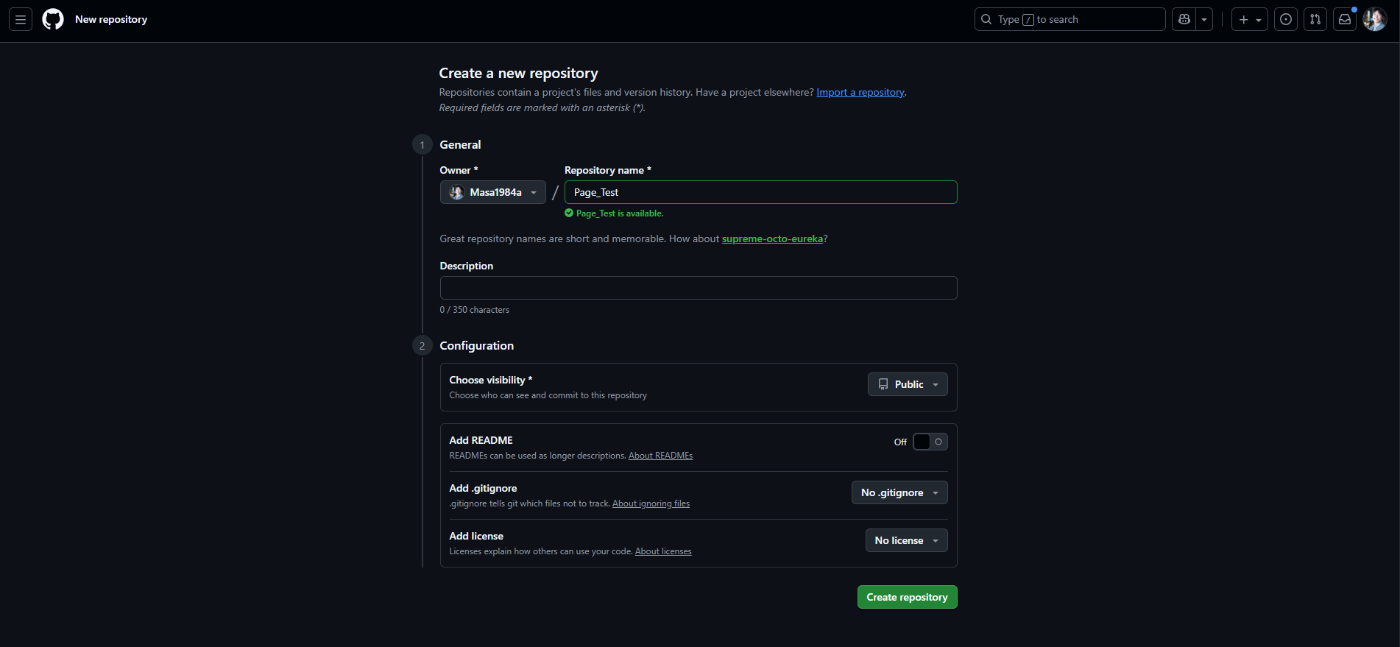Viewport: 1400px width, 647px height.
Task: Open the About READMEs link
Action: coord(660,456)
